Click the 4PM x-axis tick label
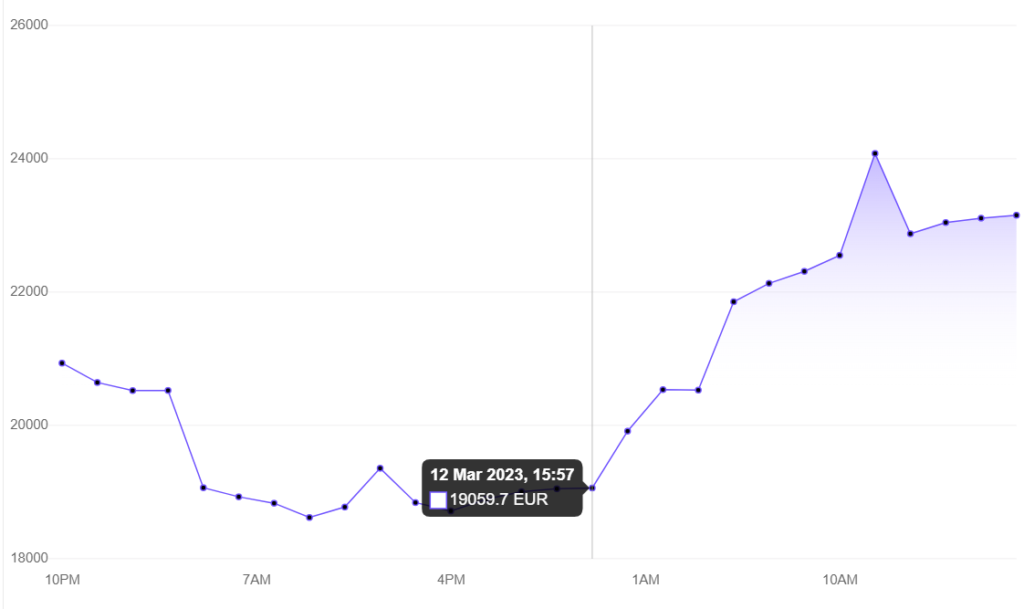Image resolution: width=1024 pixels, height=609 pixels. pyautogui.click(x=451, y=579)
